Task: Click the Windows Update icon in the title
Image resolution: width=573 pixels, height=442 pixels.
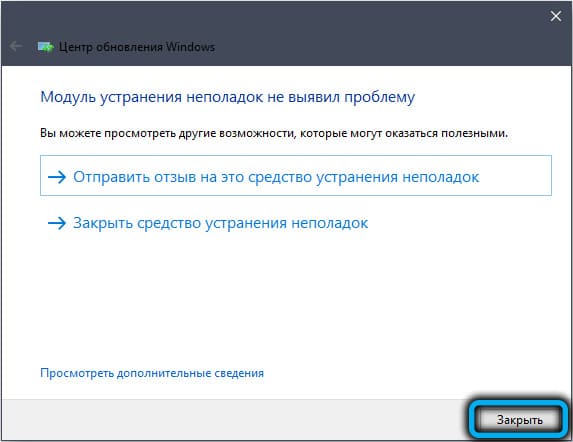Action: pyautogui.click(x=46, y=47)
